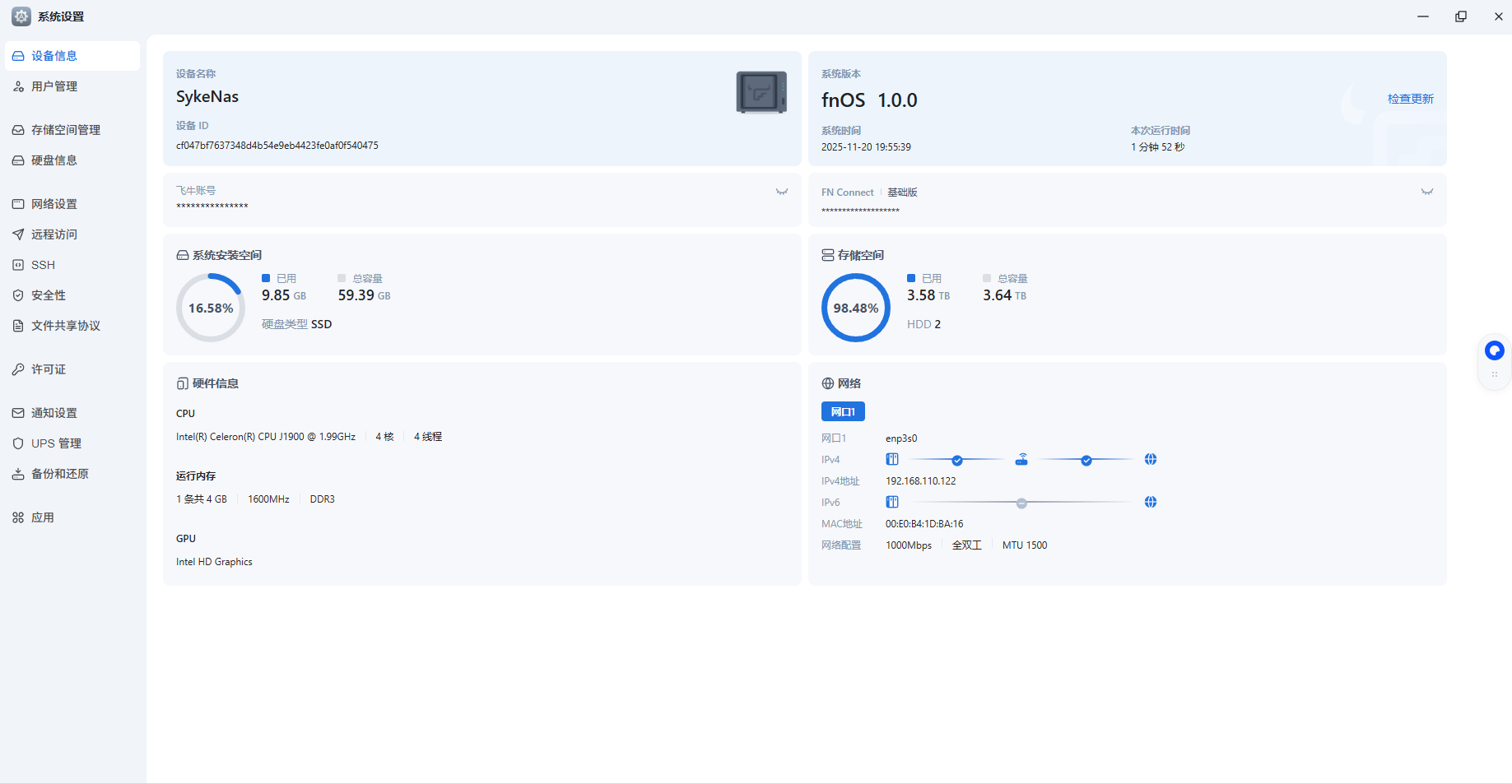Image resolution: width=1512 pixels, height=784 pixels.
Task: Open 备份和还原 from the sidebar
Action: tap(72, 474)
